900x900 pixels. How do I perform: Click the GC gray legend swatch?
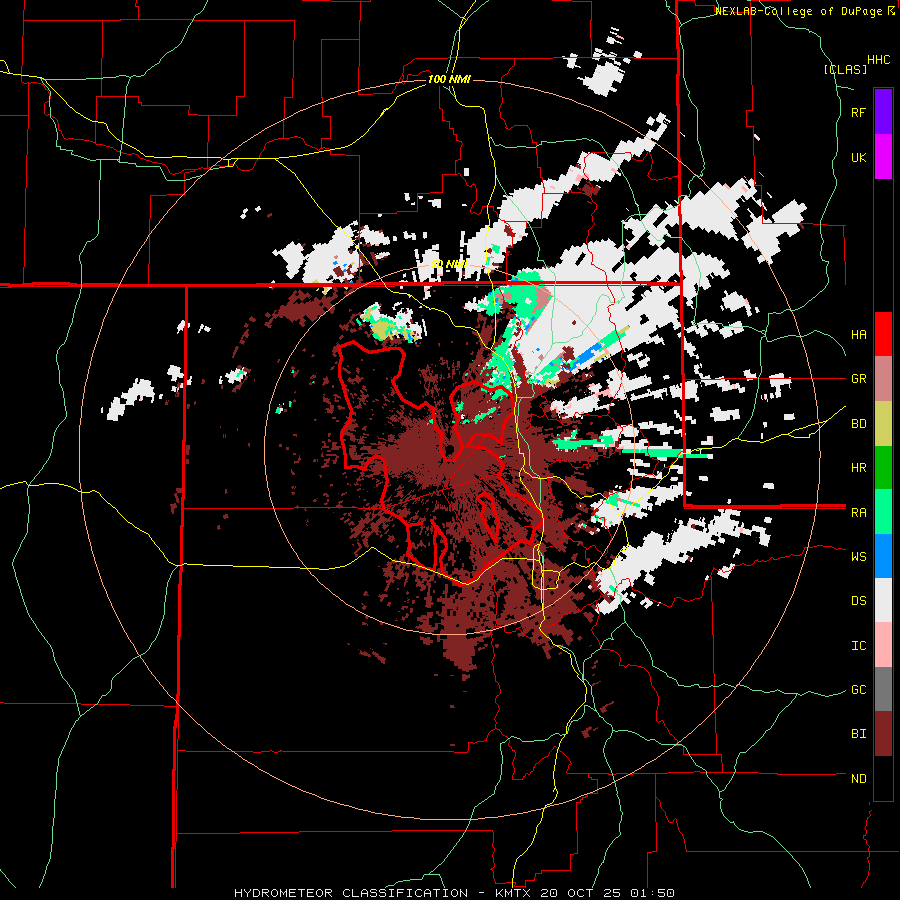coord(883,689)
